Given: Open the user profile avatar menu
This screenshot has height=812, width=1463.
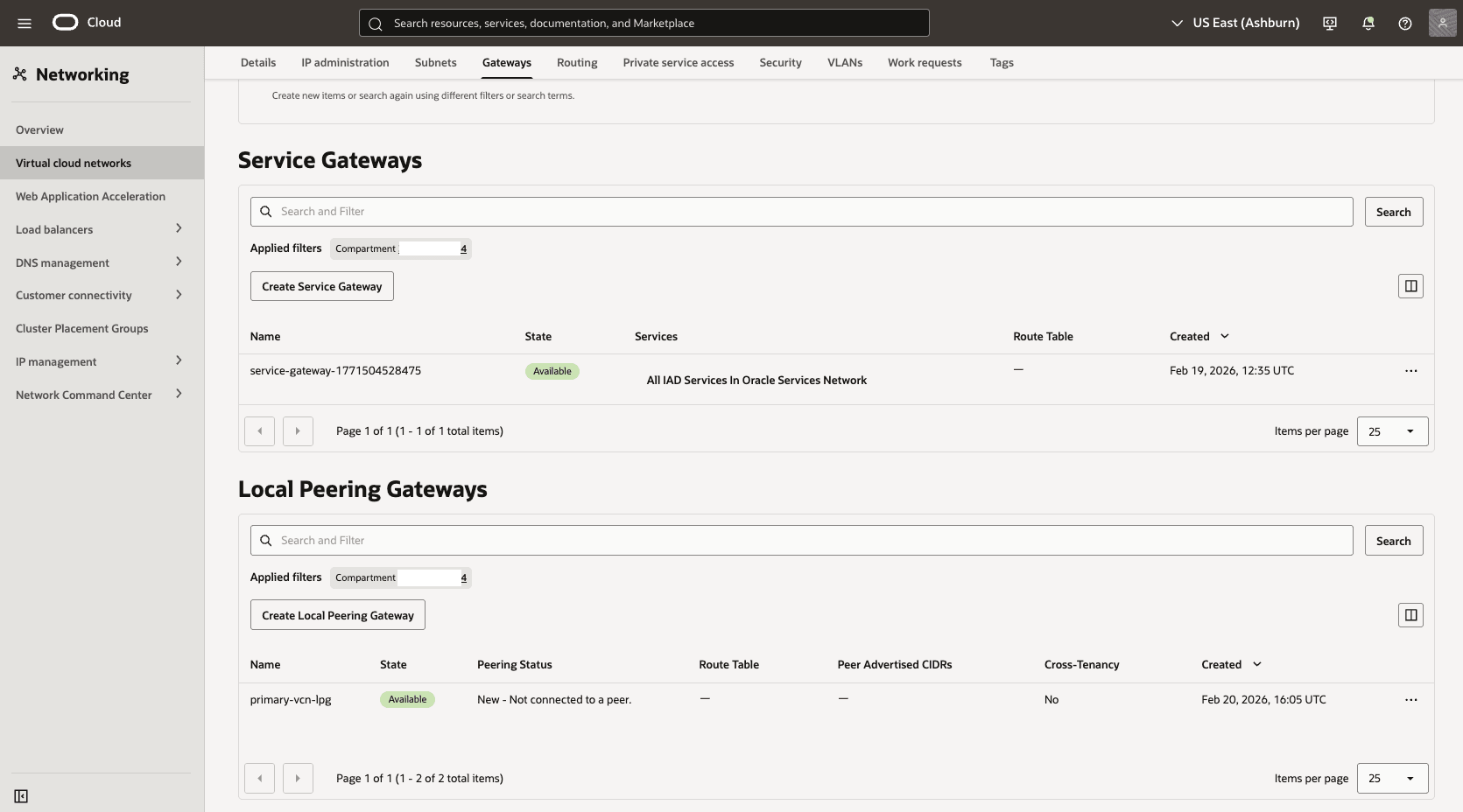Looking at the screenshot, I should tap(1441, 23).
